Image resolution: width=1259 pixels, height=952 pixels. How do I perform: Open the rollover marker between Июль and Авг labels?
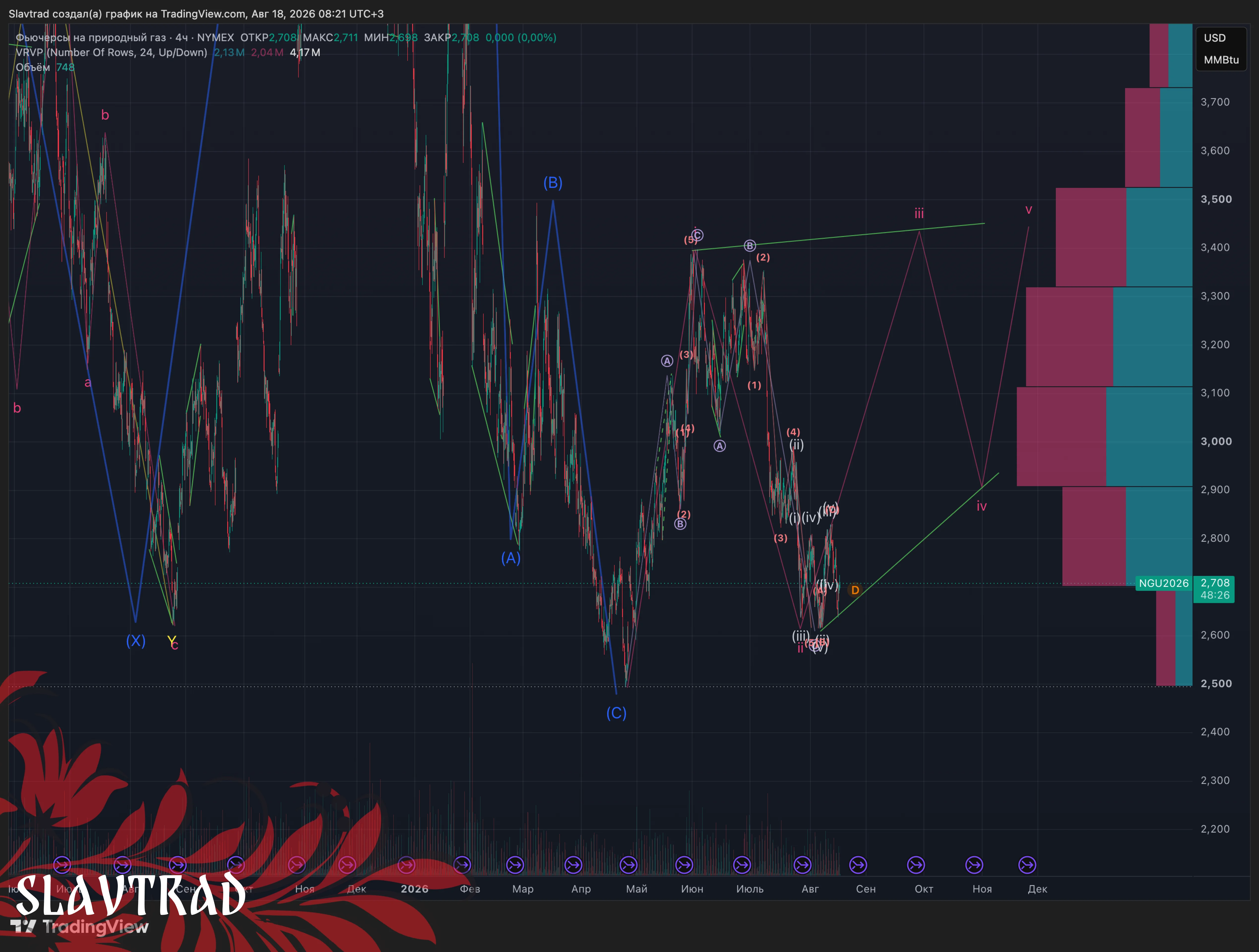(x=803, y=865)
